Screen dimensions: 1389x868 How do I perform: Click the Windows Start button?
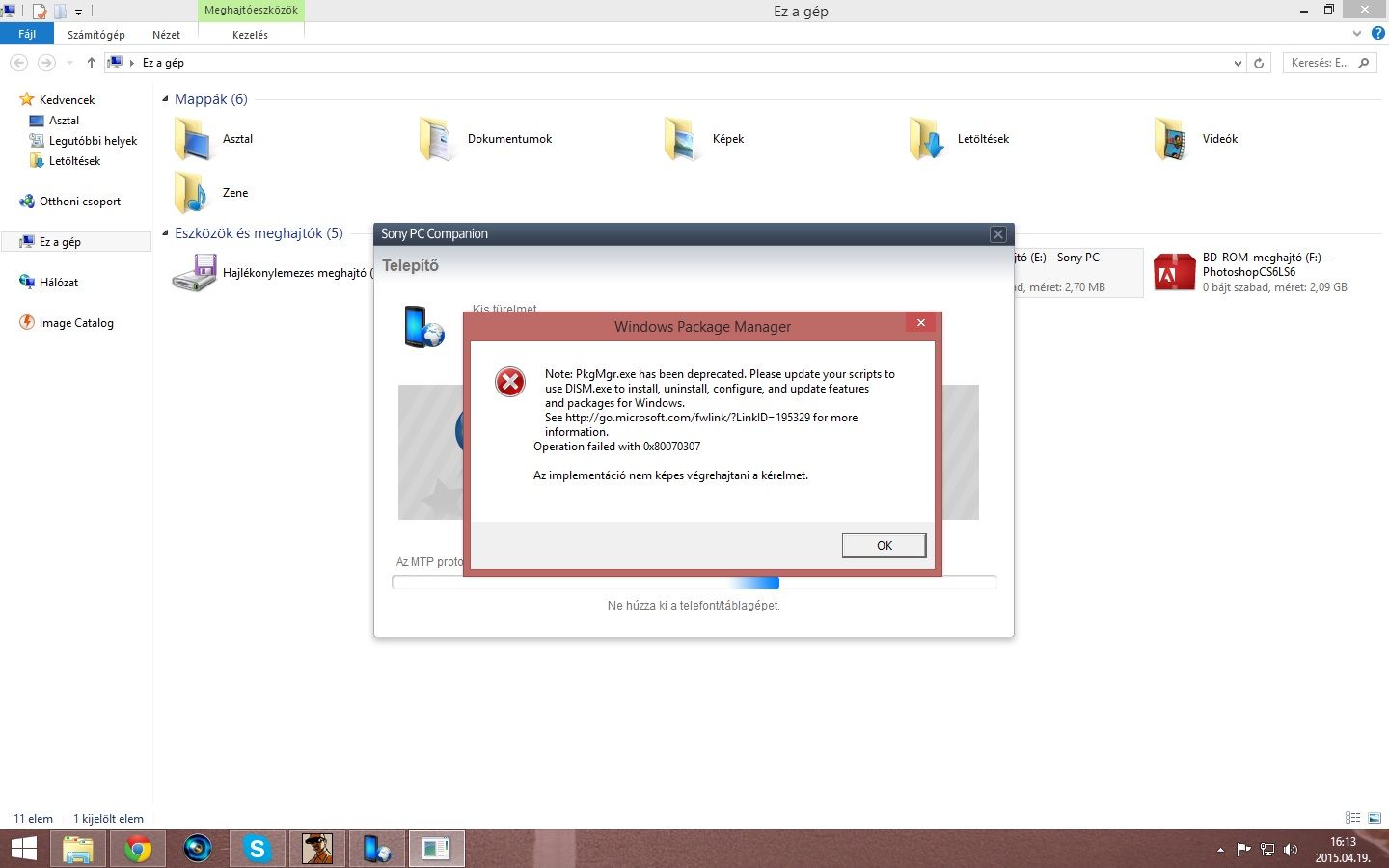(x=23, y=849)
